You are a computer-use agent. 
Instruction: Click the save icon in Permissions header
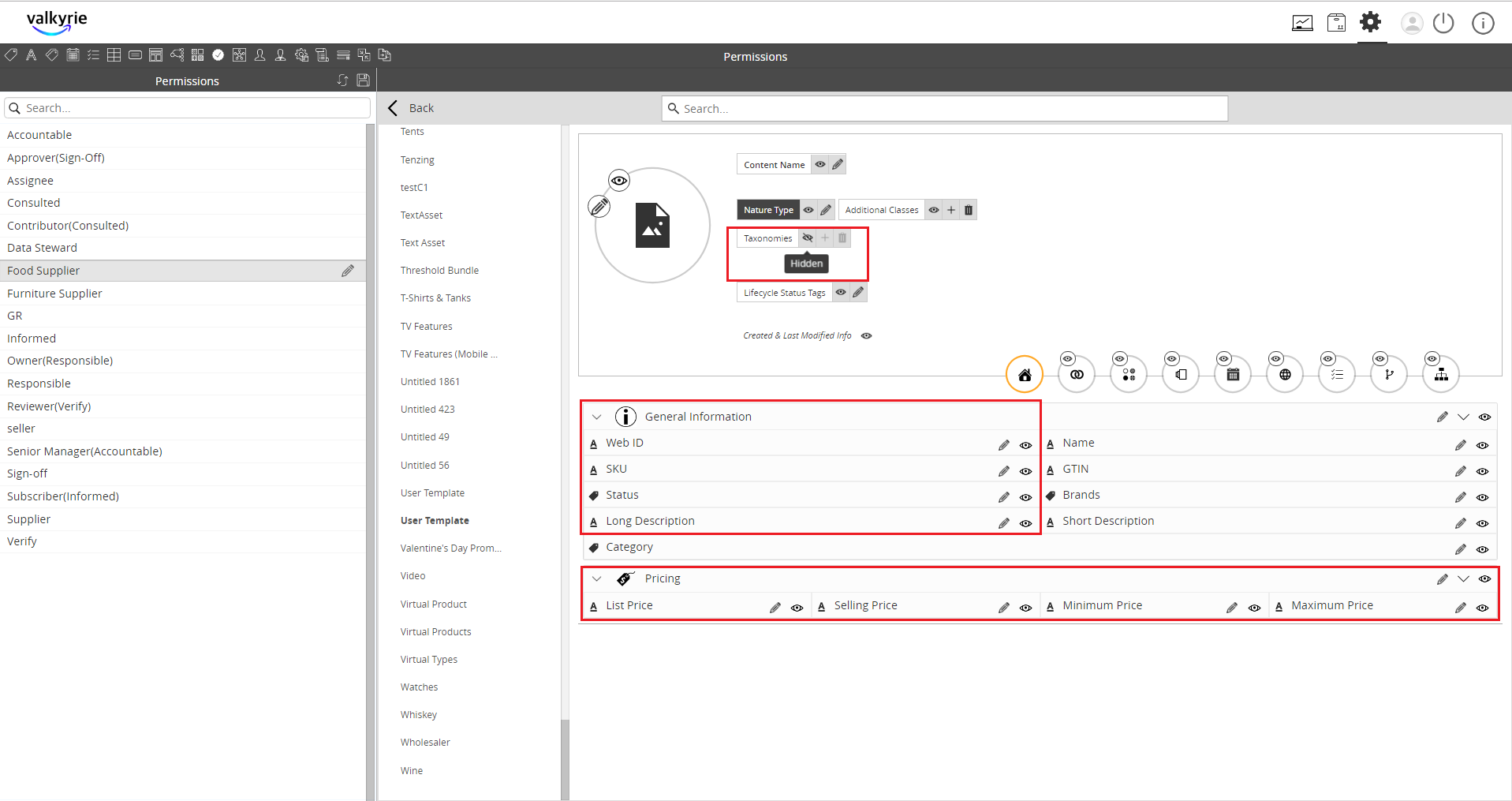click(363, 80)
